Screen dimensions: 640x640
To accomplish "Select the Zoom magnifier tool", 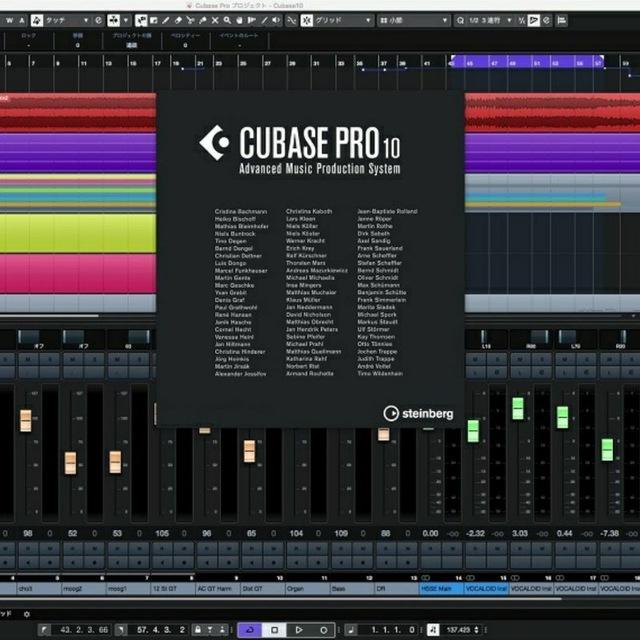I will (x=227, y=20).
